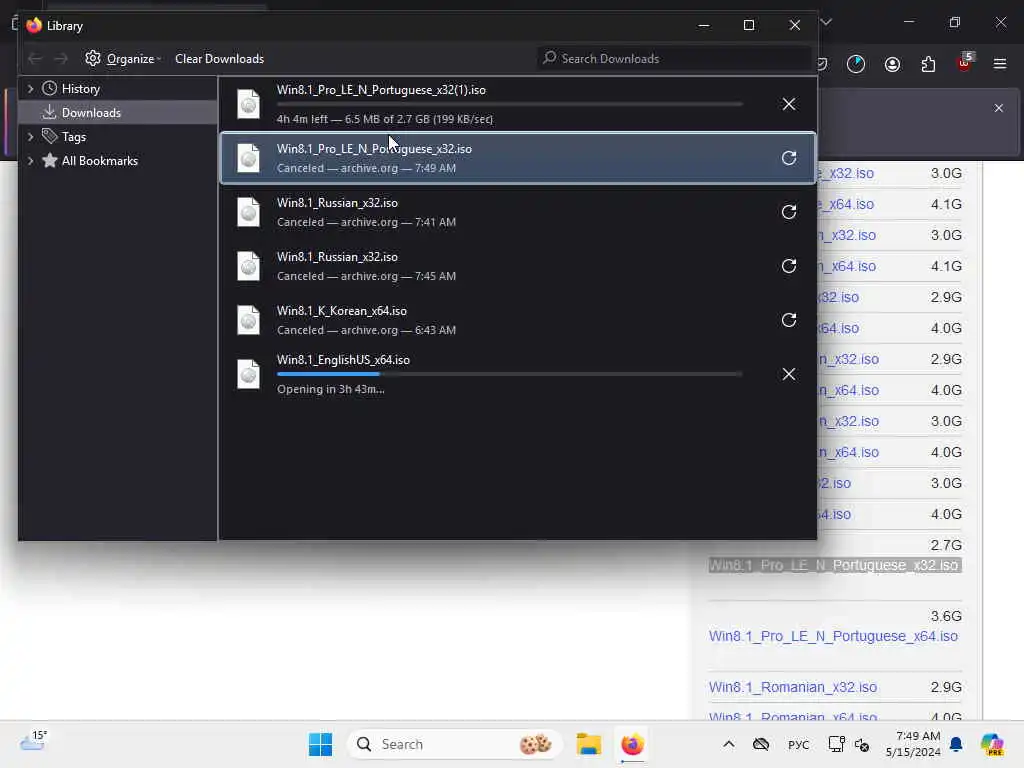1024x768 pixels.
Task: Open the clock showing 7:49 AM
Action: (912, 744)
